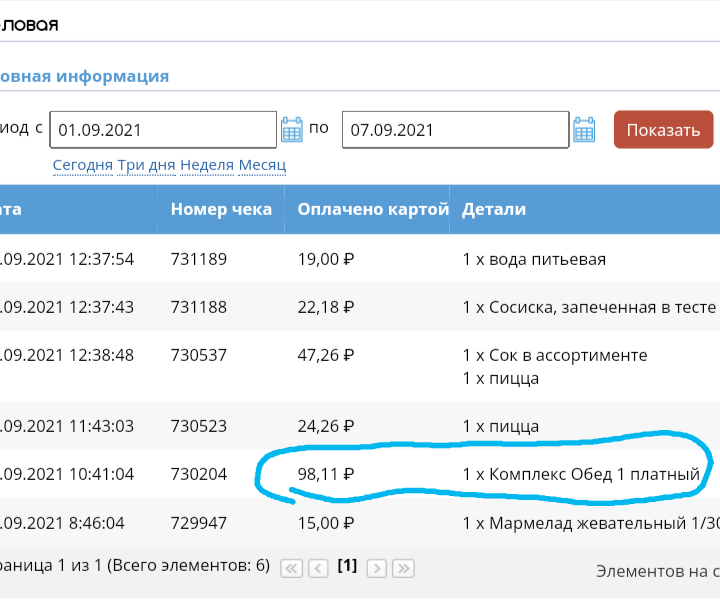Click amount 19,00 ₽

click(x=326, y=259)
